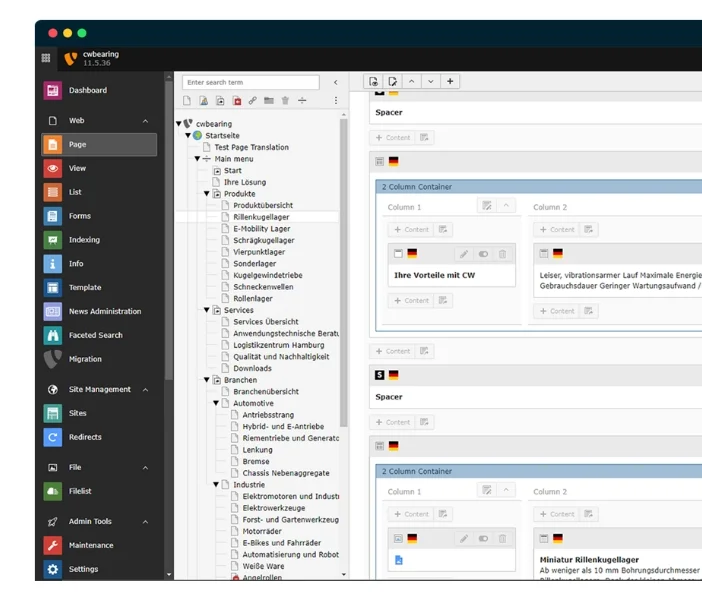Screen dimensions: 702x608
Task: Delete the 'Ihre Vorteile mit CW' element
Action: (x=502, y=254)
